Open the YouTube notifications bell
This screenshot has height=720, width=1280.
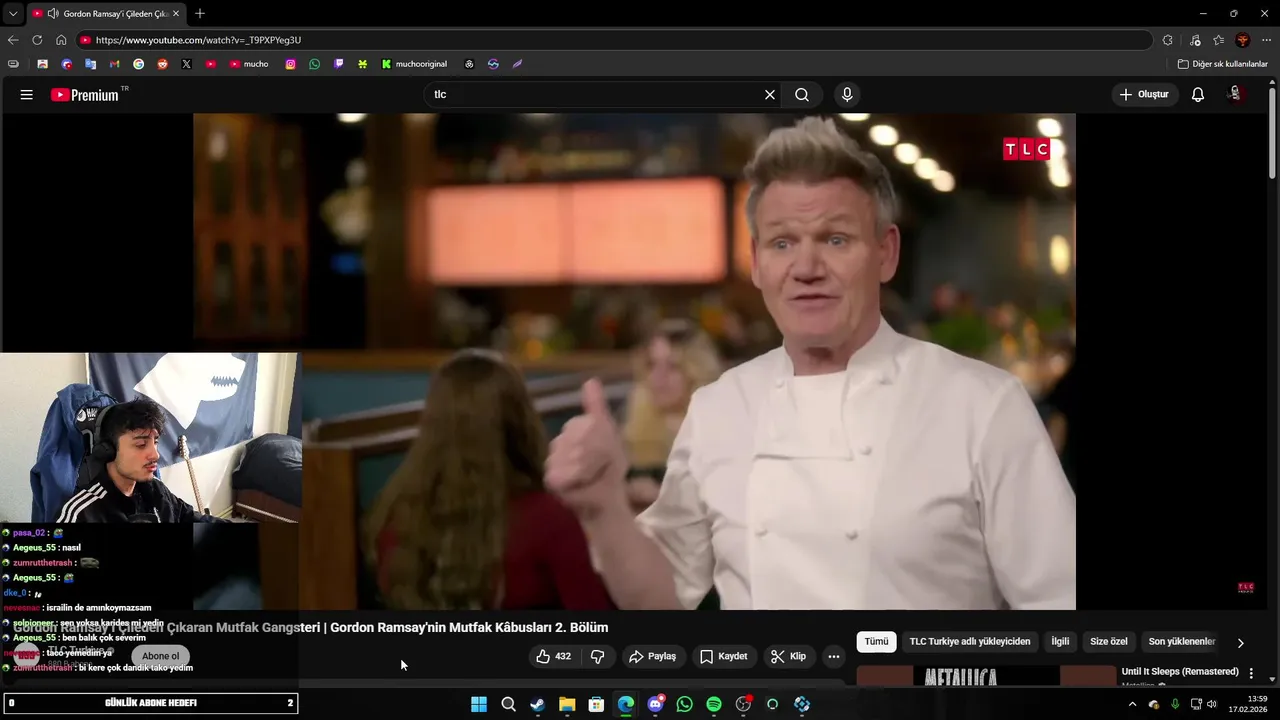click(x=1198, y=95)
